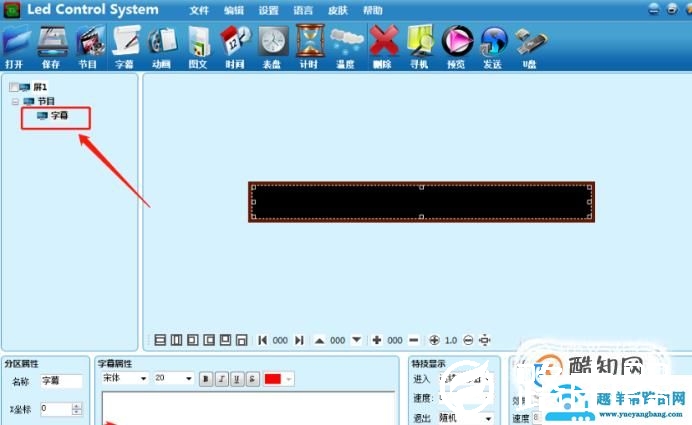Add a 字幕 subtitle via toolbar icon
Image resolution: width=692 pixels, height=425 pixels.
click(x=125, y=45)
